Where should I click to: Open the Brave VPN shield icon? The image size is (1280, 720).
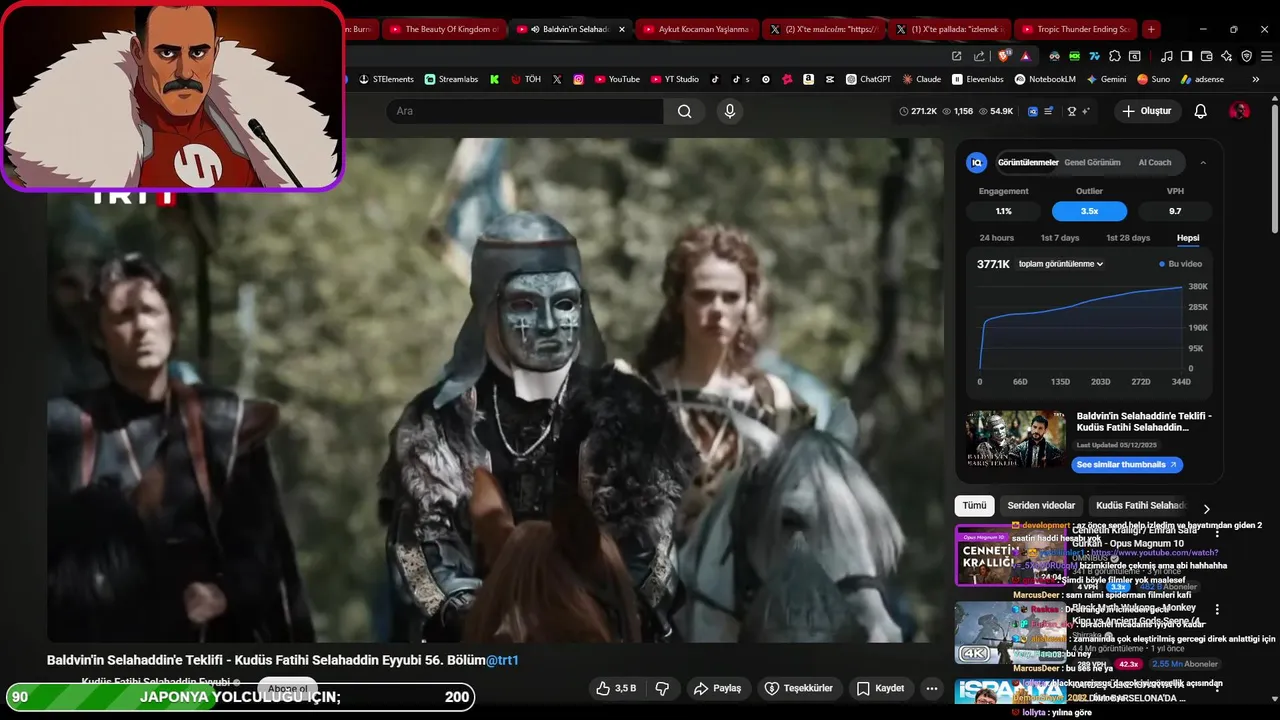(x=1246, y=56)
